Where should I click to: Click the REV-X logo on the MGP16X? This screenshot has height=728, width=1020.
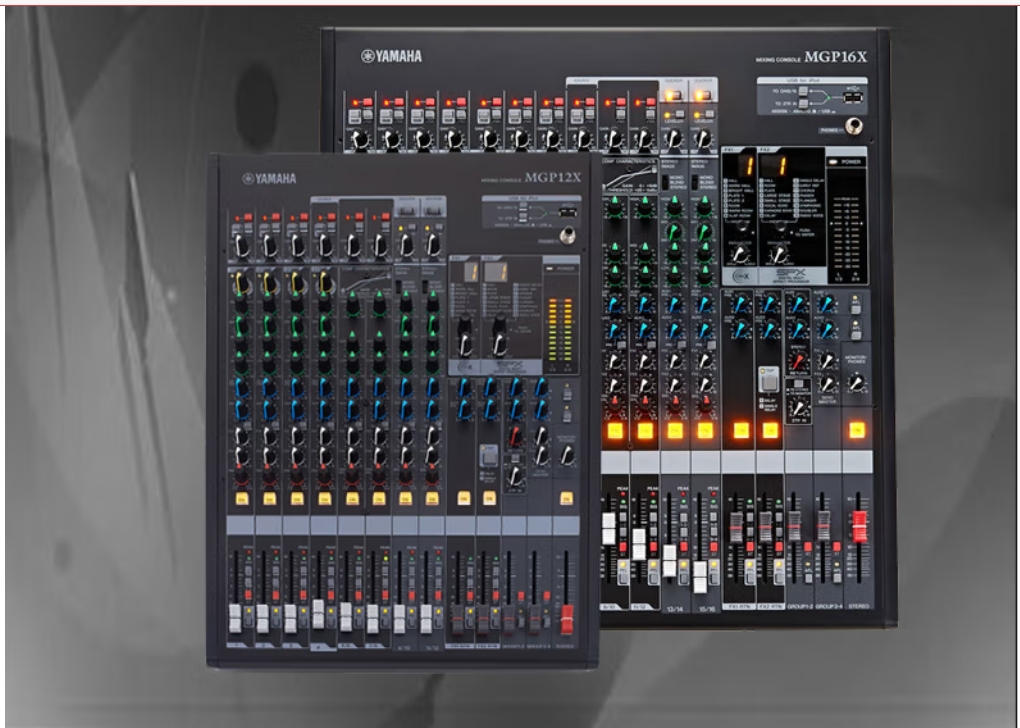[x=740, y=276]
